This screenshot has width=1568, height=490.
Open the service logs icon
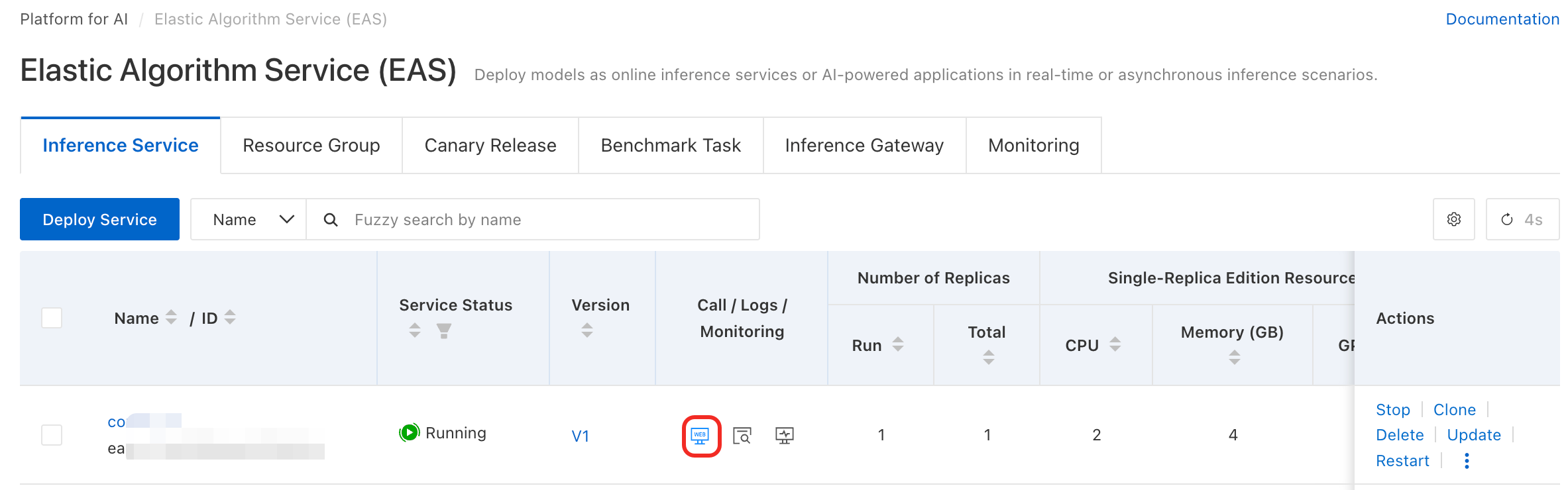[x=742, y=436]
